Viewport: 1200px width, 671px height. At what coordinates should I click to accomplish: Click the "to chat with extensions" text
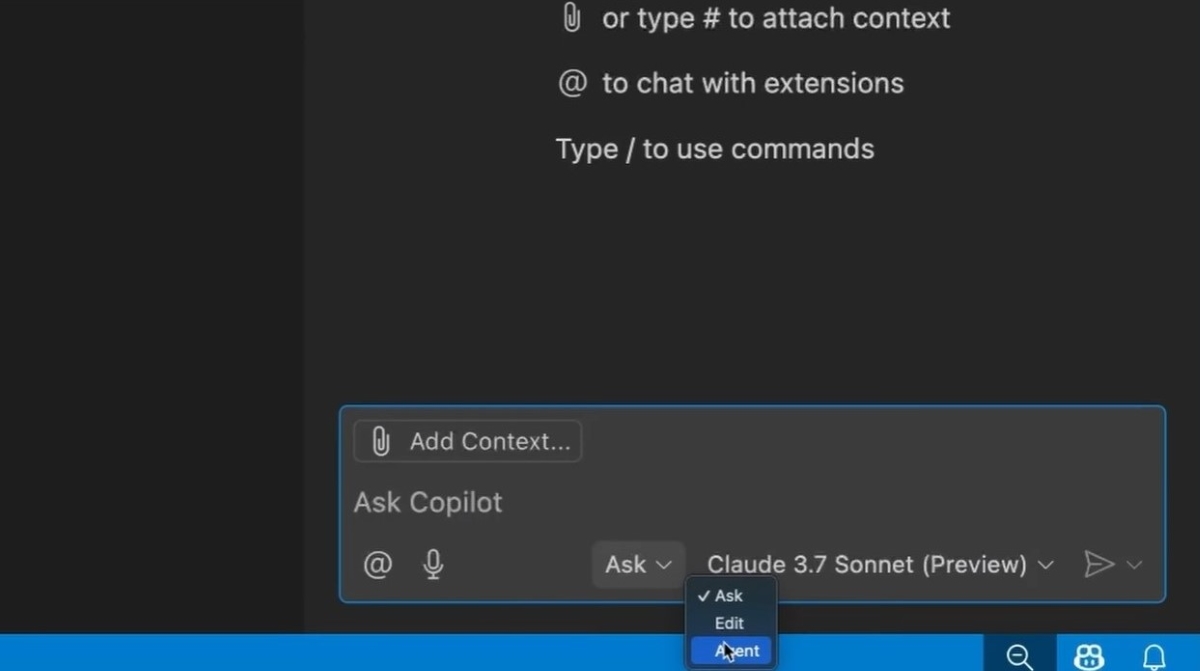tap(752, 83)
